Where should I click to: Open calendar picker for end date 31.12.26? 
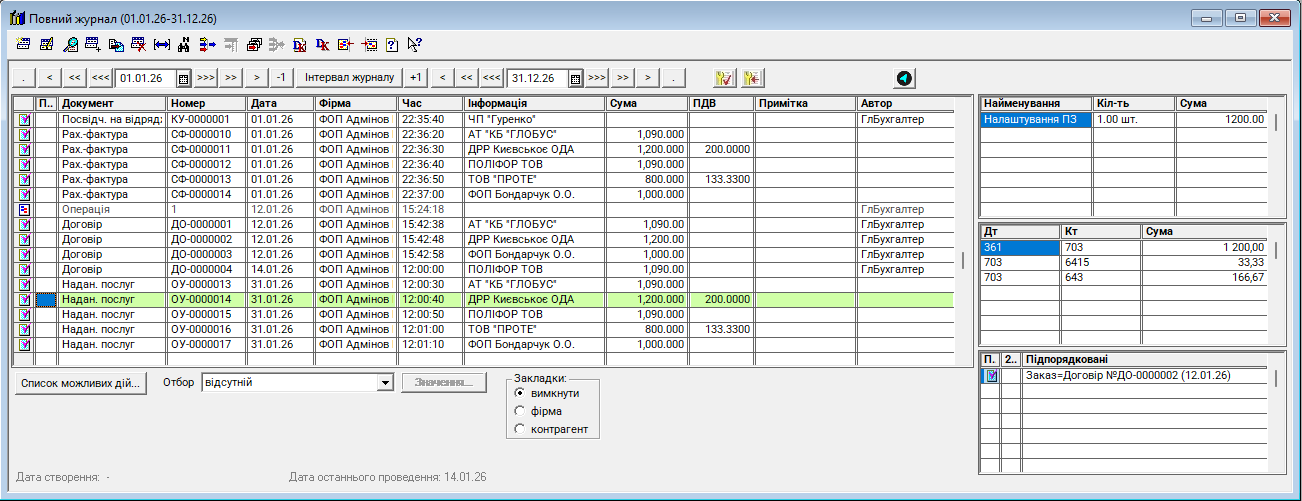pos(575,78)
